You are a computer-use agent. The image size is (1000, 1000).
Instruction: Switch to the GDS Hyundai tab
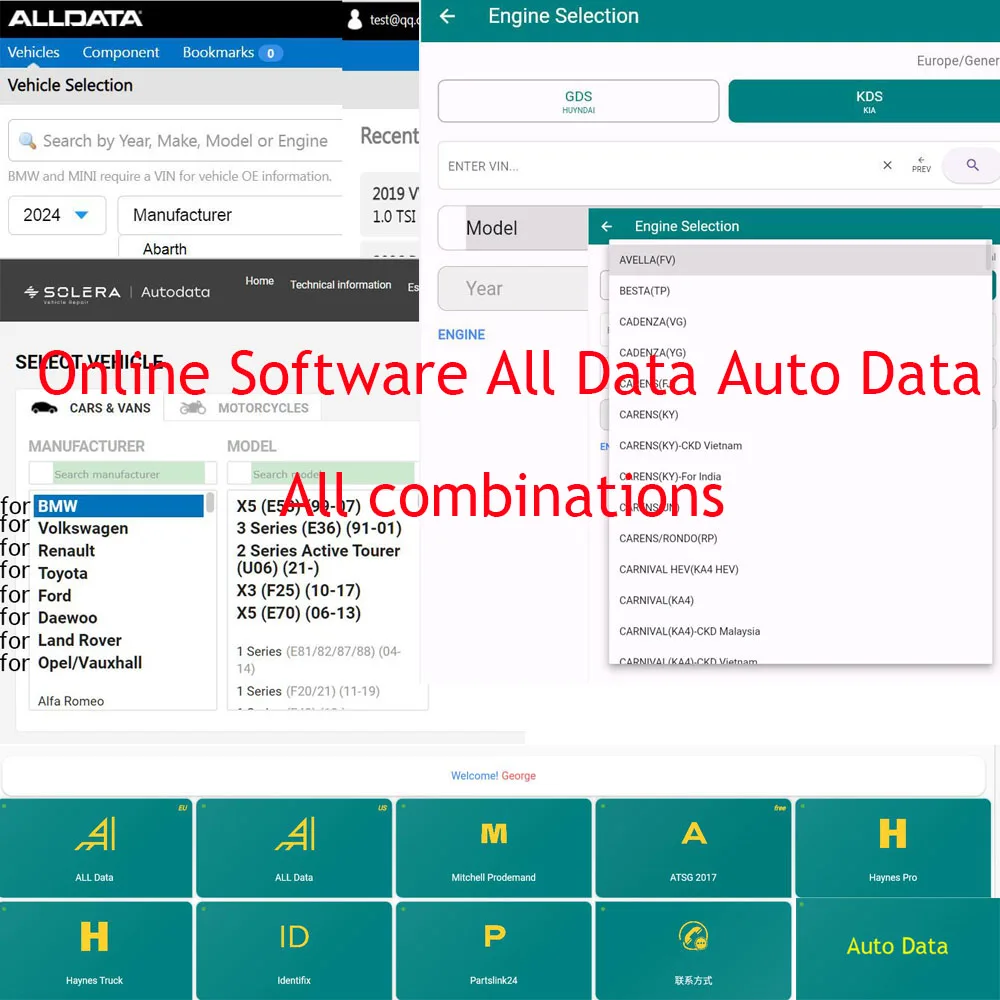pos(578,101)
